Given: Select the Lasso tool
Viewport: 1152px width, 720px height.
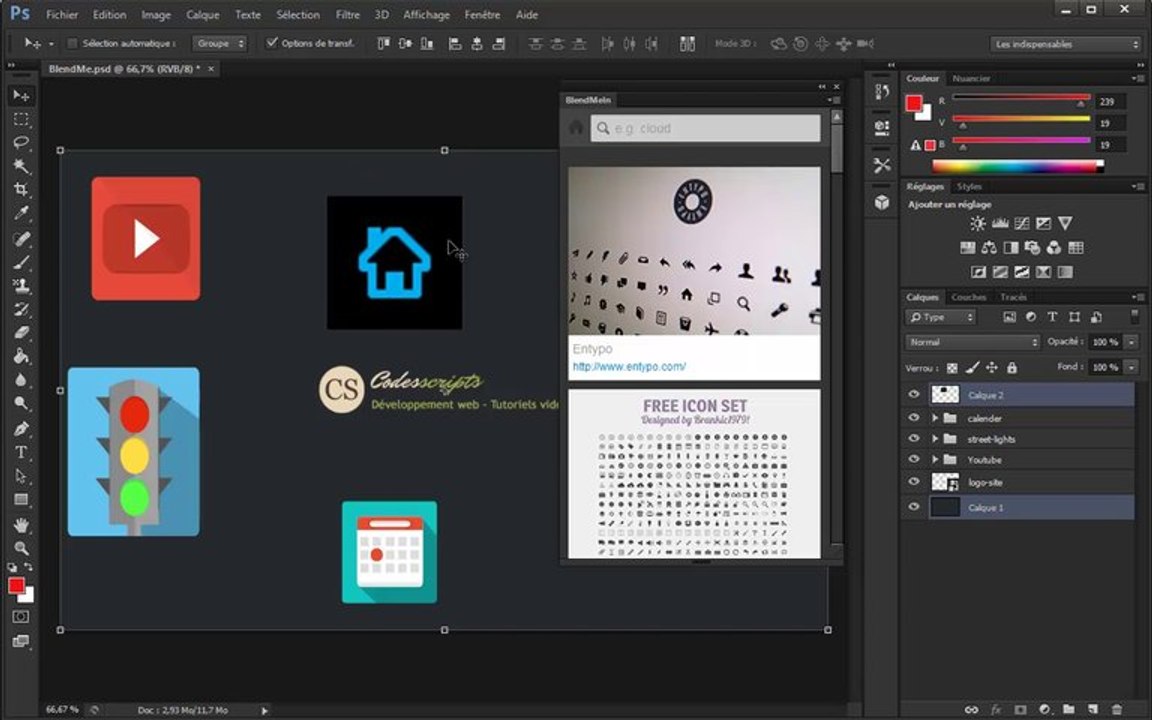Looking at the screenshot, I should pos(21,142).
